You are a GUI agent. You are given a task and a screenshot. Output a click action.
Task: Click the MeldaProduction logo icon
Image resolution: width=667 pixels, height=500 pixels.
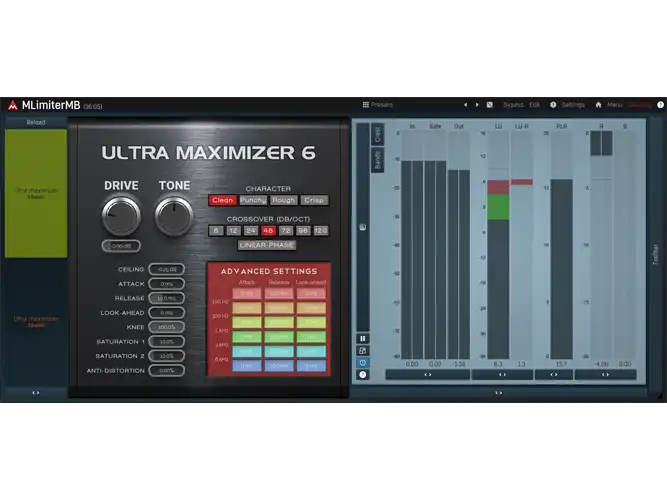(x=13, y=105)
